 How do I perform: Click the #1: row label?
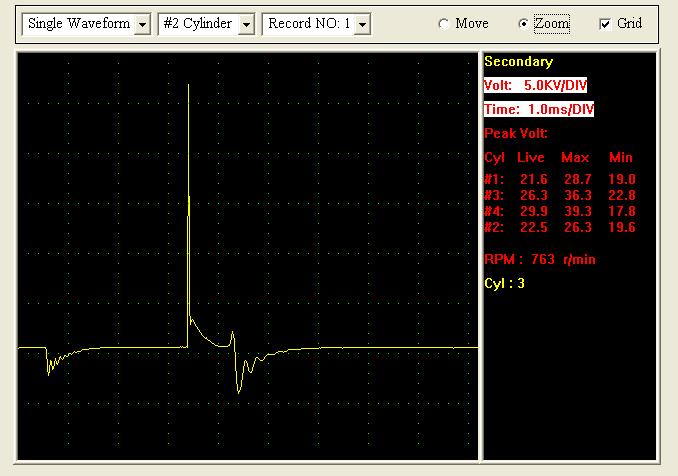pyautogui.click(x=494, y=179)
